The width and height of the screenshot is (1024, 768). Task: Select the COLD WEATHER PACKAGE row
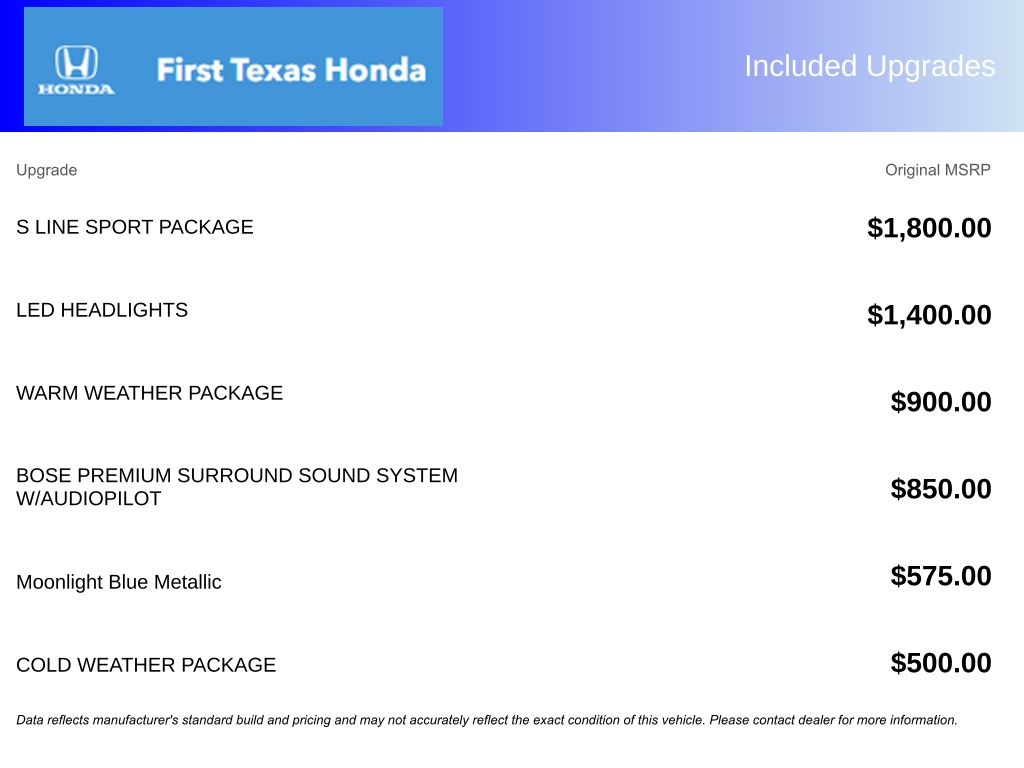click(x=146, y=665)
